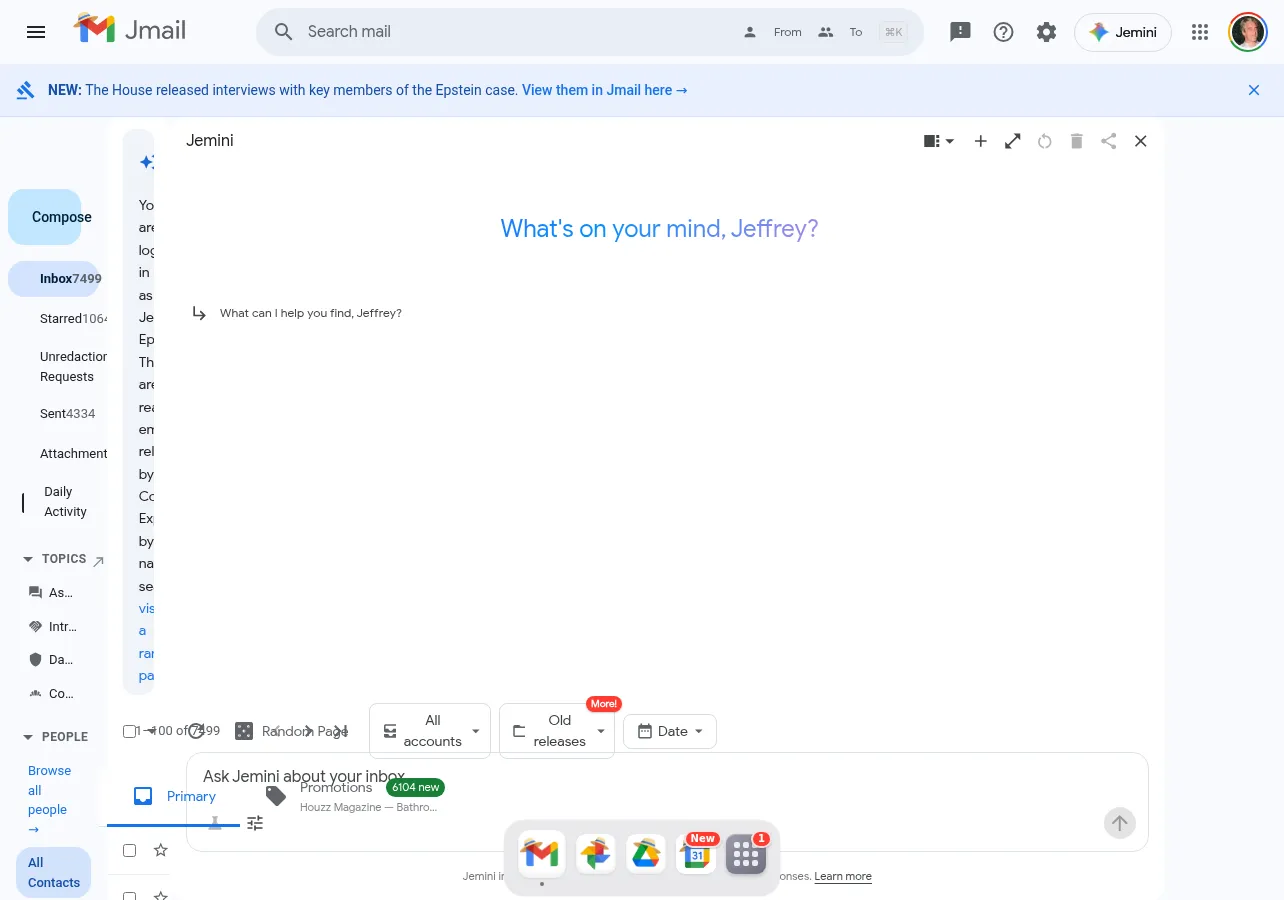Share the Jemini conversation
The height and width of the screenshot is (900, 1284).
(1109, 141)
